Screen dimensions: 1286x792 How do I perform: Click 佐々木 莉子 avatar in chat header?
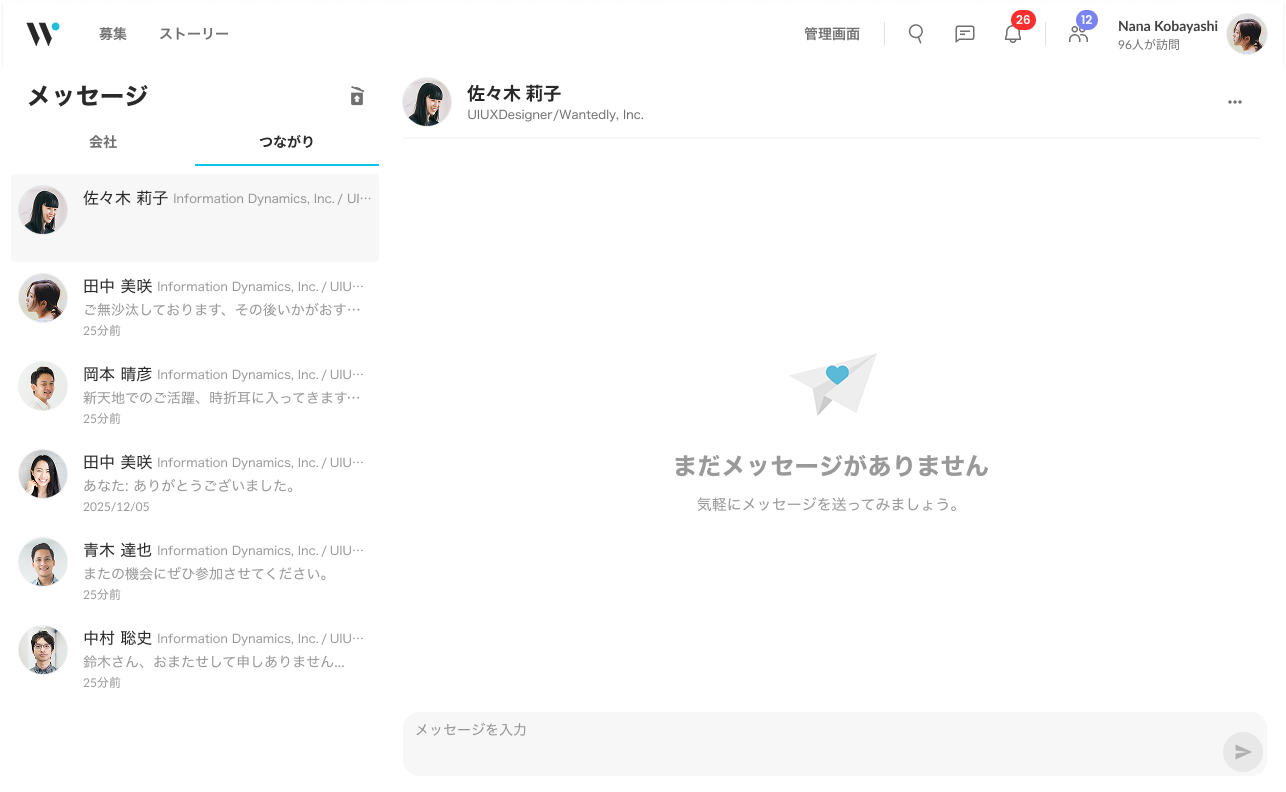point(427,102)
